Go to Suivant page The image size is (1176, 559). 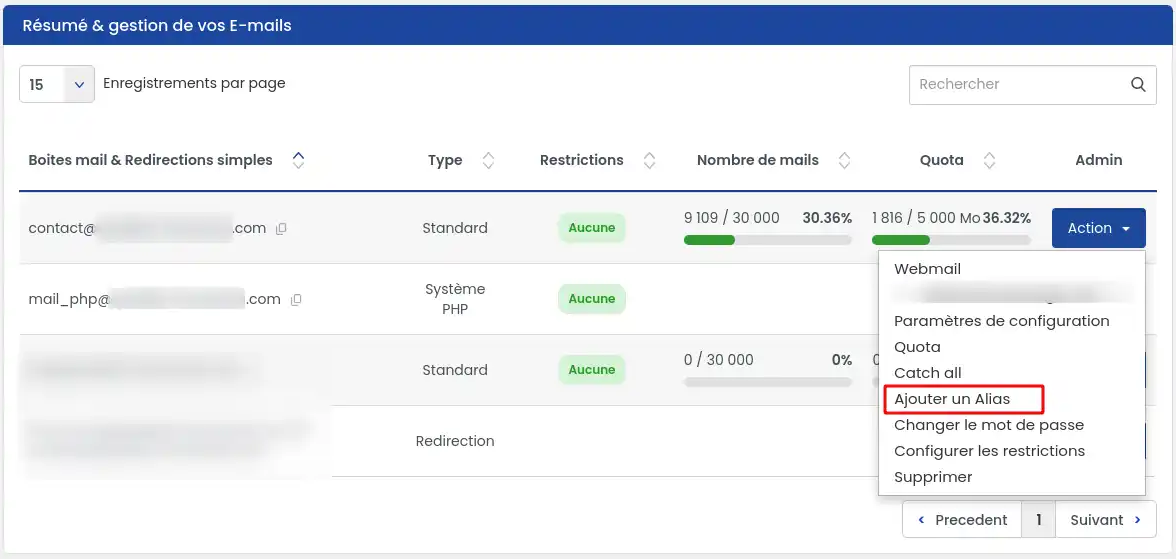click(x=1106, y=520)
